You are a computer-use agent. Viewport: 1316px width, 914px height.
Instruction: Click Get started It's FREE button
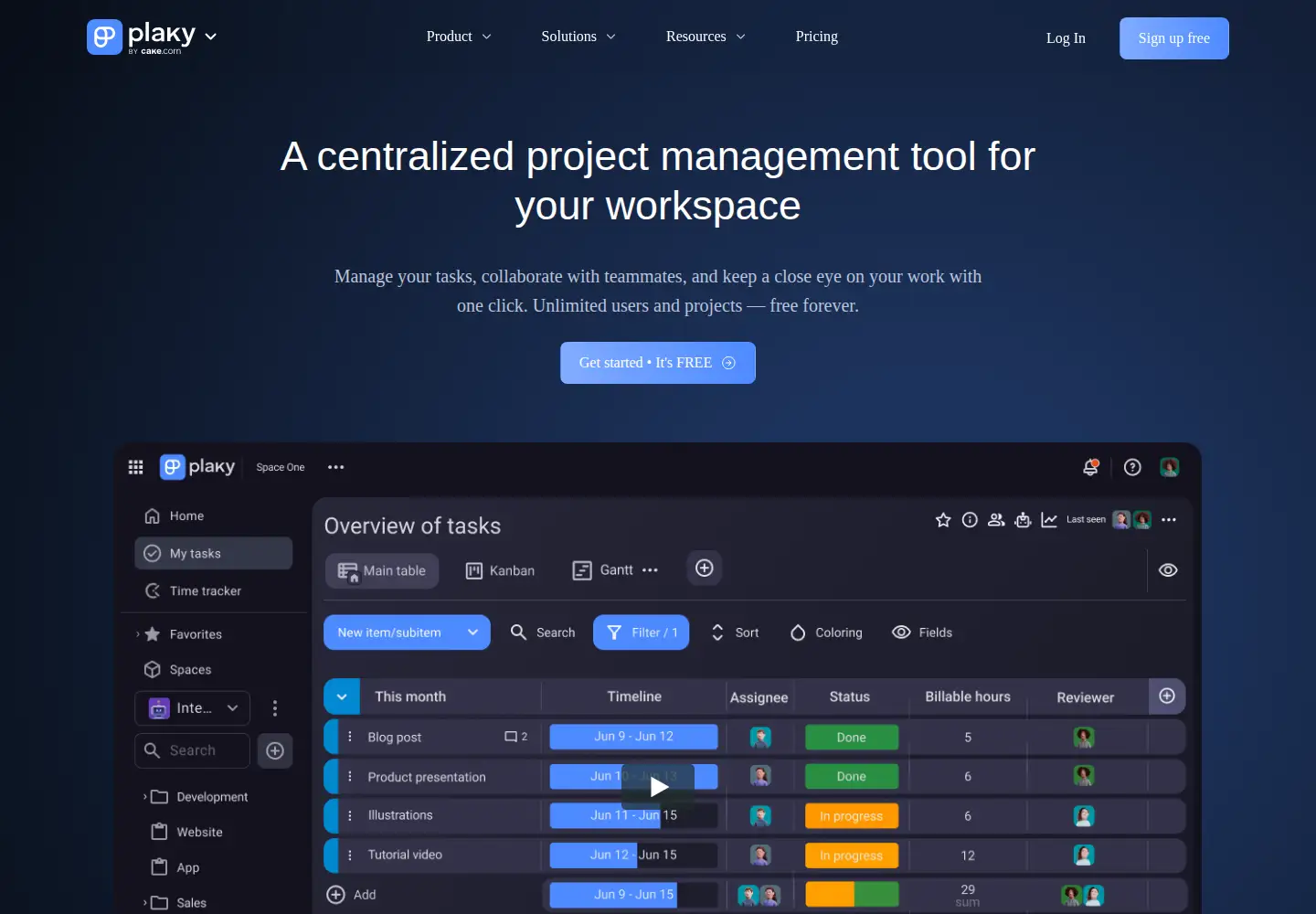(658, 363)
